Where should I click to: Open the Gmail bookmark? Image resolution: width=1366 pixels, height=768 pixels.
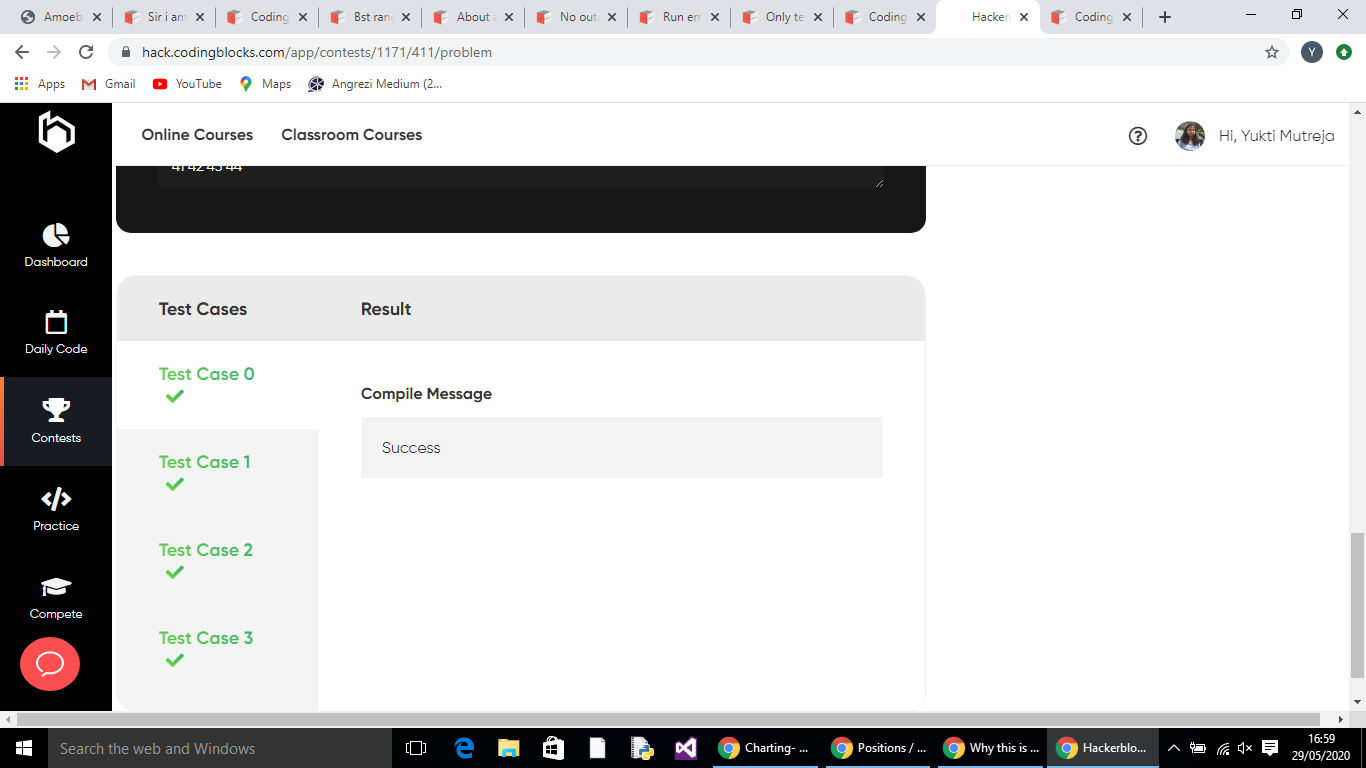[108, 84]
